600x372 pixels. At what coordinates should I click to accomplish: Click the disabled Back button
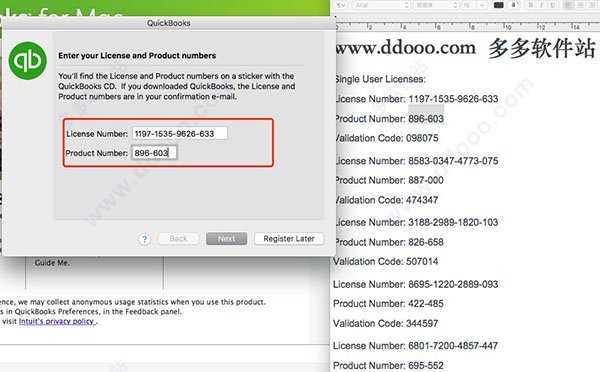tap(178, 239)
